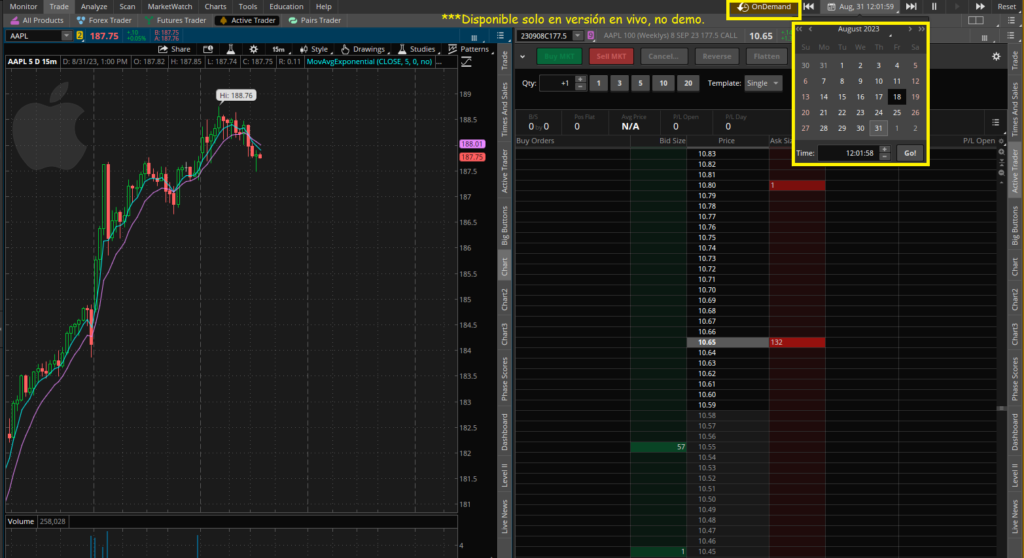The width and height of the screenshot is (1024, 558).
Task: Expand the AAPL symbol dropdown
Action: tap(67, 36)
